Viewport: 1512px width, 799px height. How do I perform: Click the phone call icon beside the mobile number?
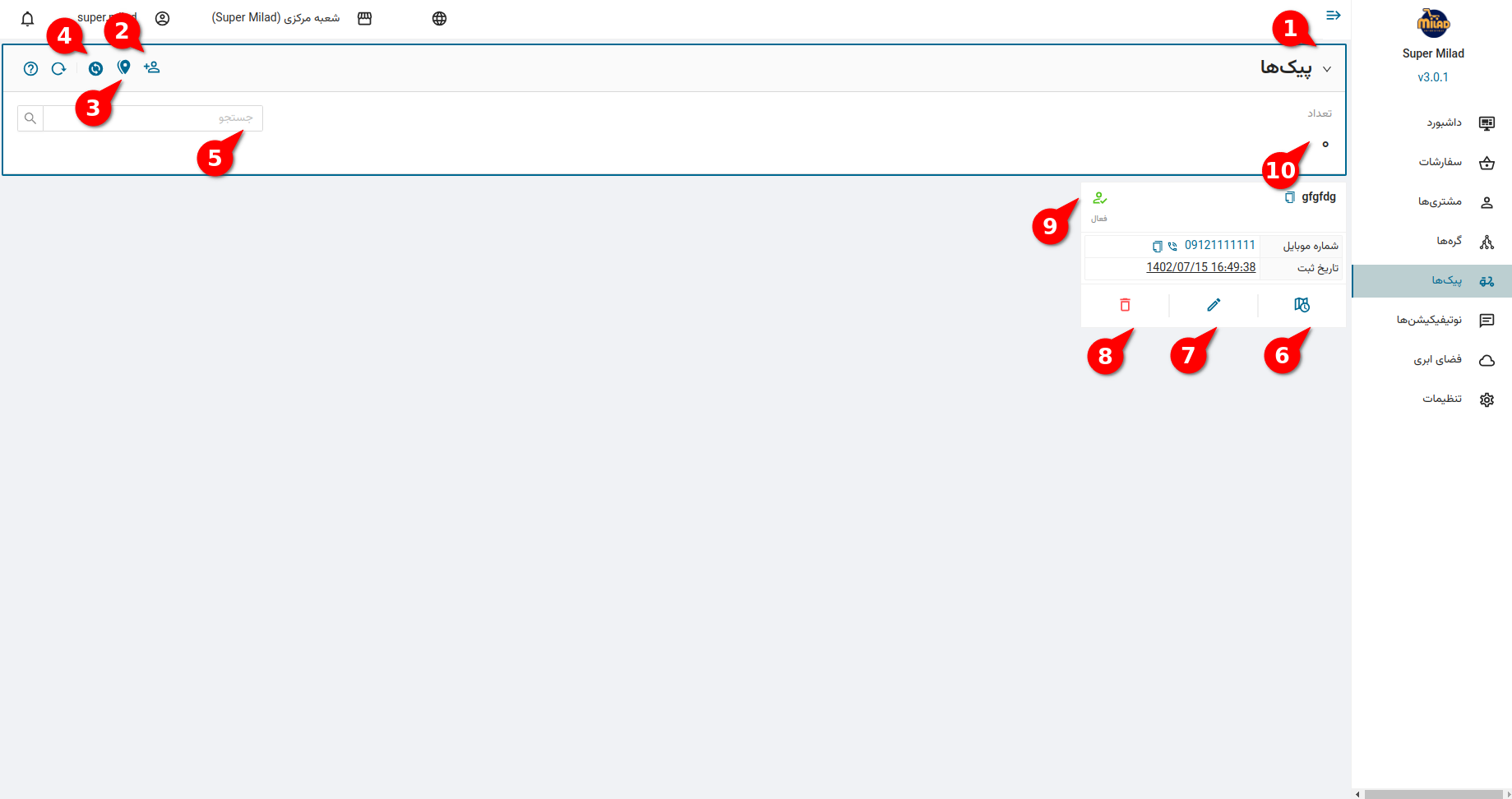coord(1172,247)
